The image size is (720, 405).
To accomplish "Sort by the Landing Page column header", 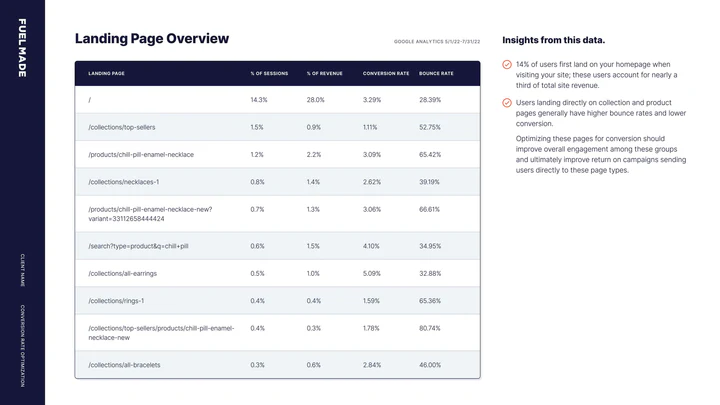I will pos(107,73).
